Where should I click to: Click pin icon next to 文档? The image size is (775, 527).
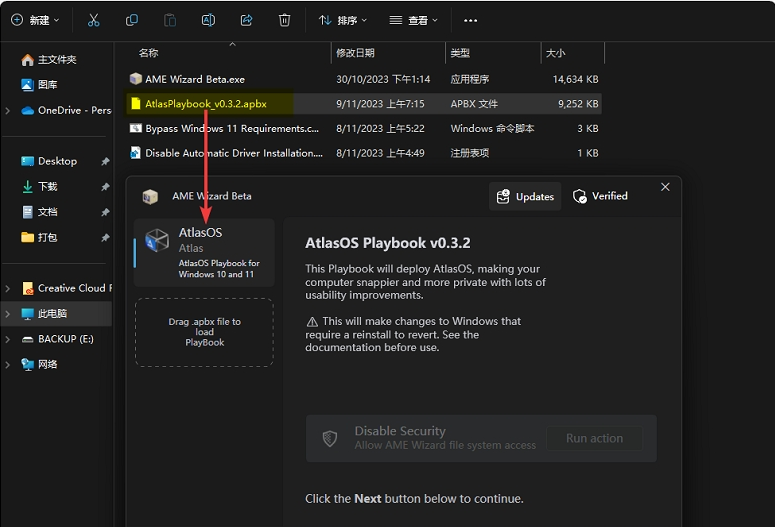[105, 213]
